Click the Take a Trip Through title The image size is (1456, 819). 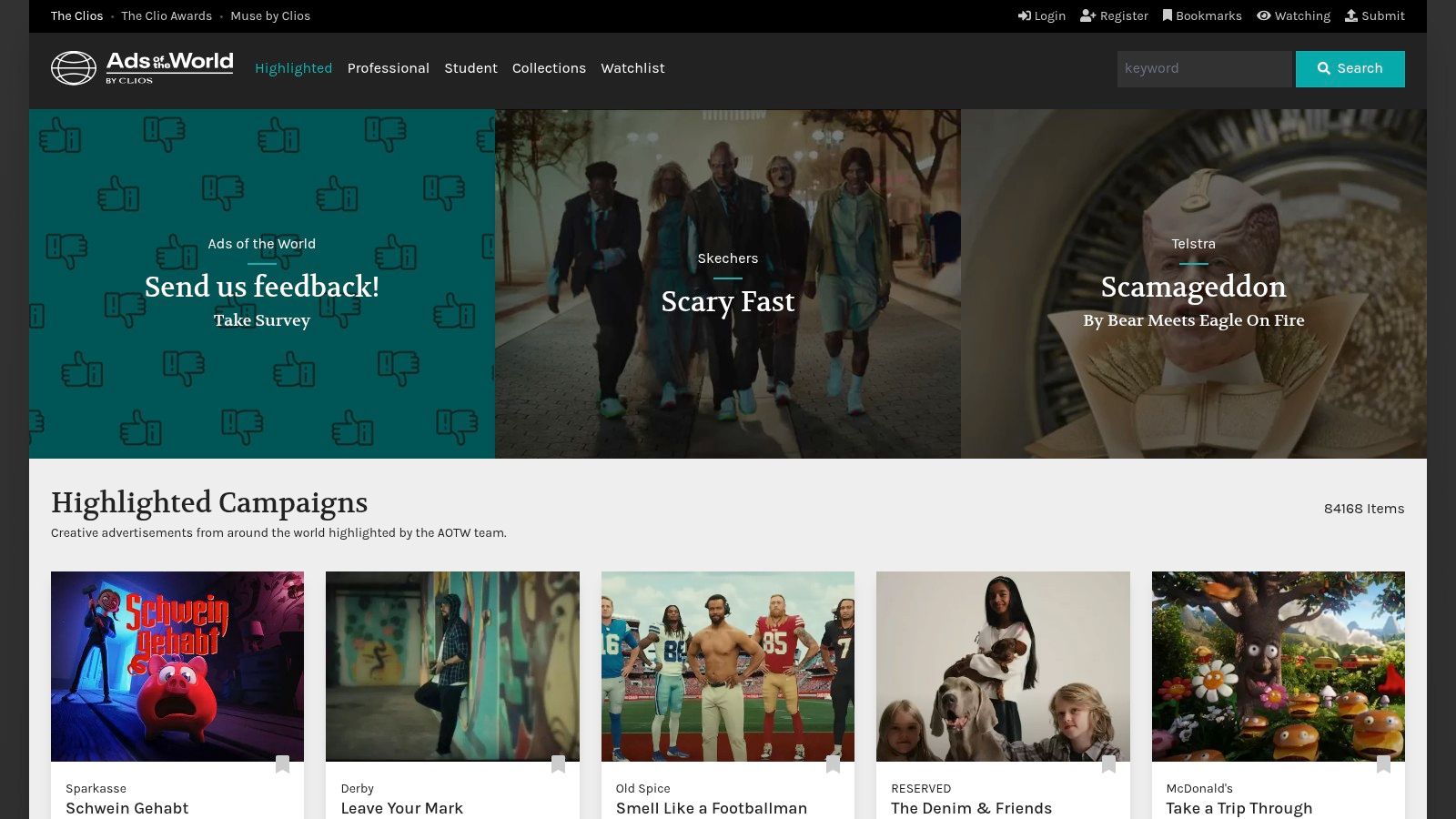click(x=1239, y=808)
